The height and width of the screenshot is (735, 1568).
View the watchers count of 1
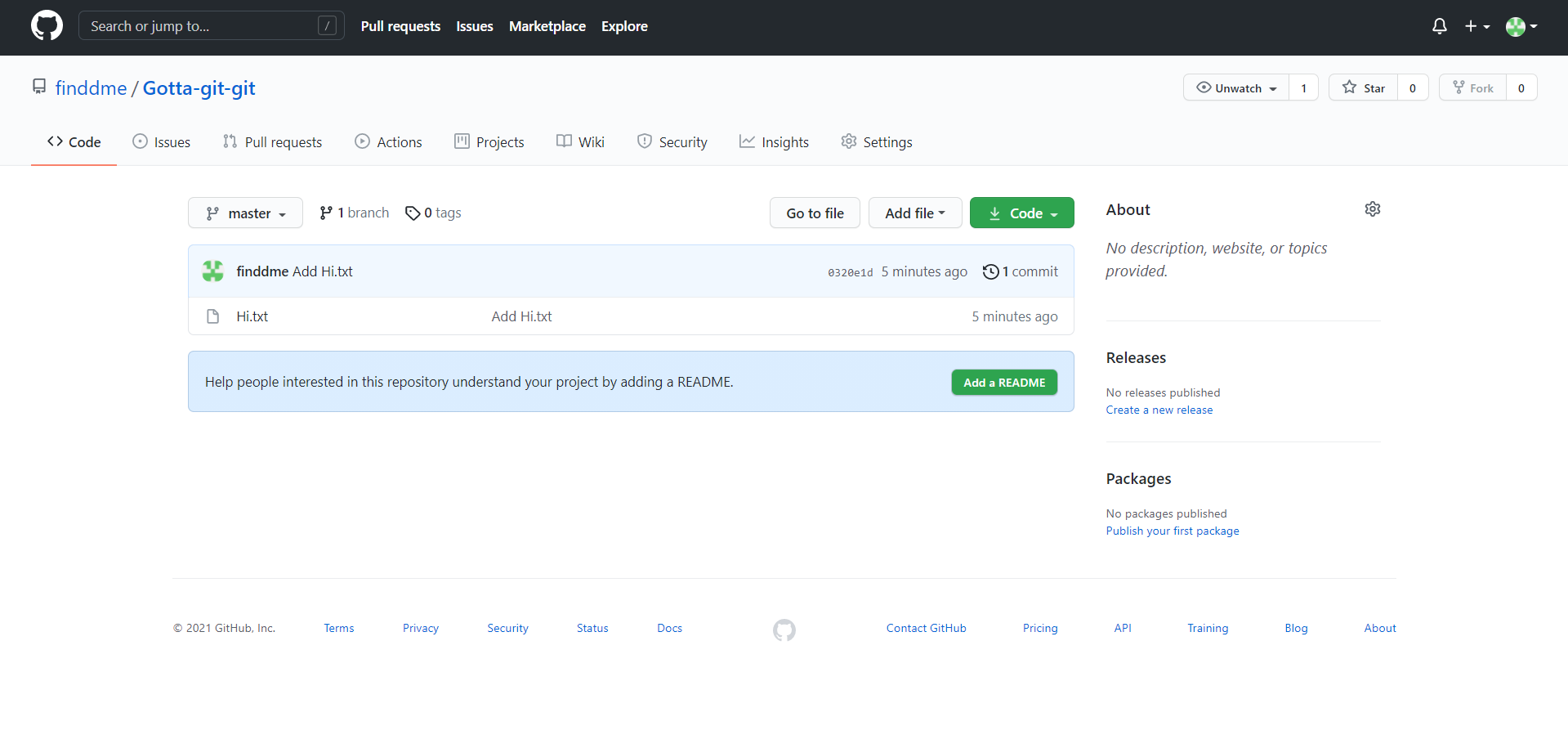coord(1303,87)
